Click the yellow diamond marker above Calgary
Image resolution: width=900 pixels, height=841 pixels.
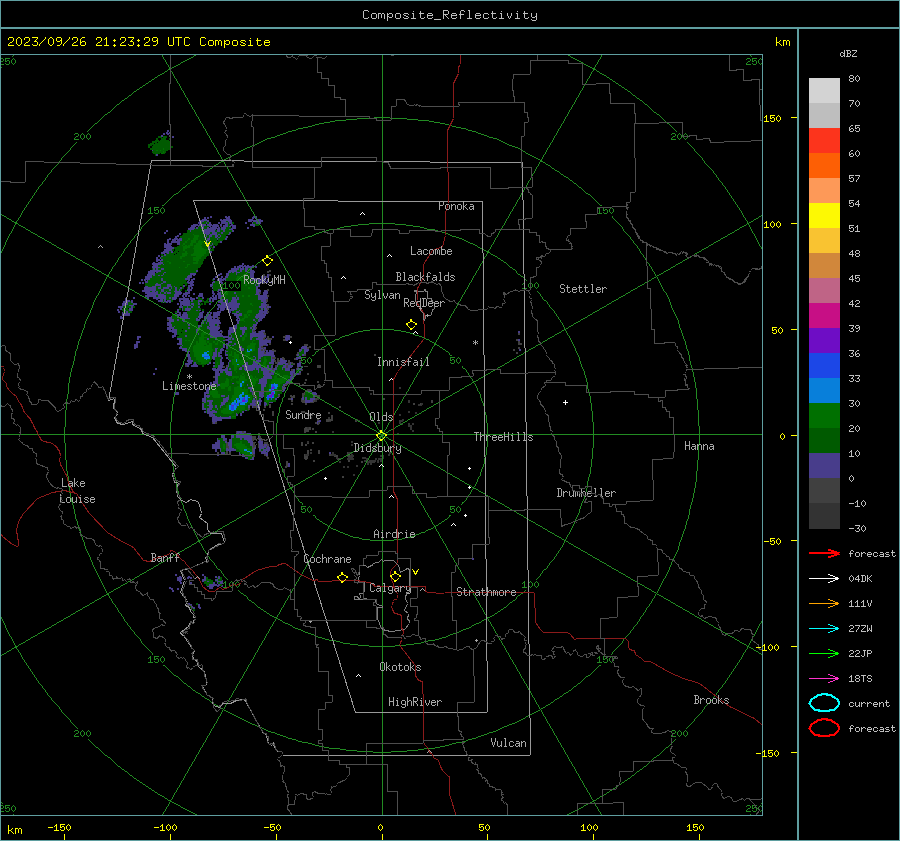point(395,576)
